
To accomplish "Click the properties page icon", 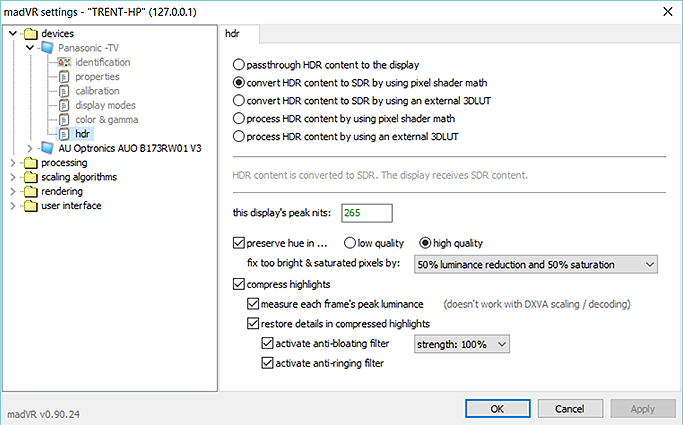I will coord(64,77).
